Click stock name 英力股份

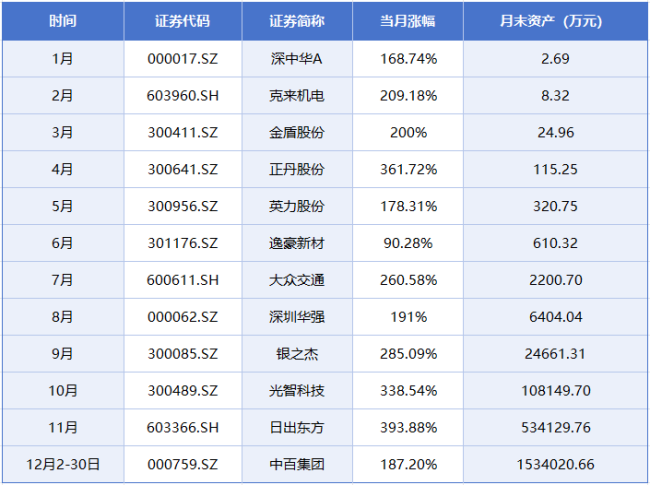[297, 206]
